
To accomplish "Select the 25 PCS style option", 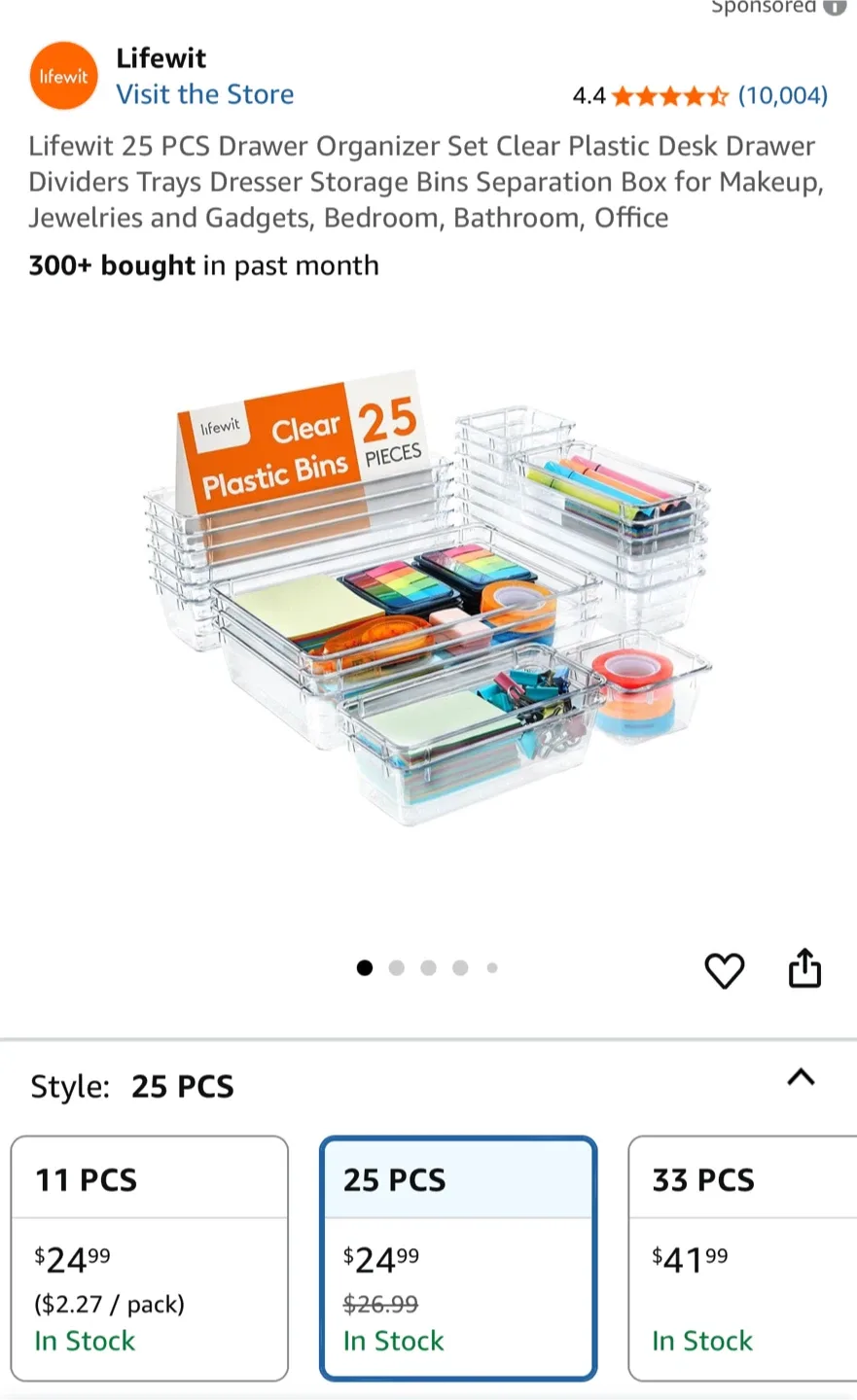I will [x=458, y=1258].
